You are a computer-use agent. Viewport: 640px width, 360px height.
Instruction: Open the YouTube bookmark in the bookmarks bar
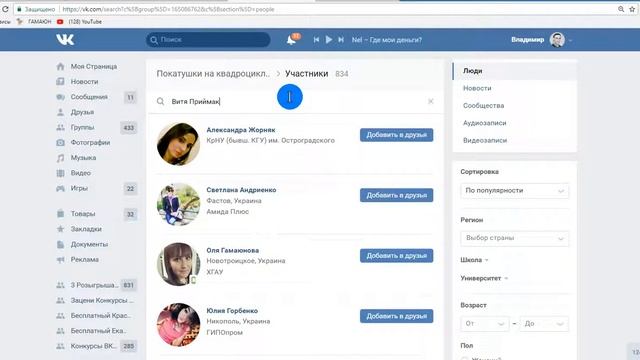coord(79,22)
